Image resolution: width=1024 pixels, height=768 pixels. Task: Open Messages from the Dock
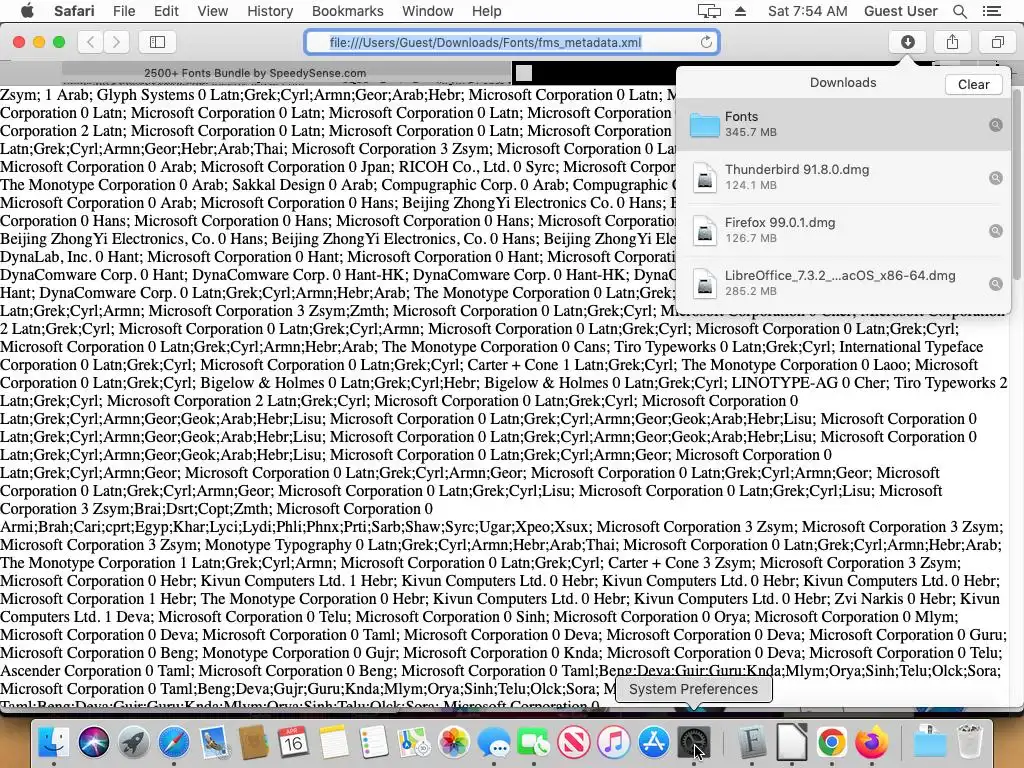click(494, 743)
